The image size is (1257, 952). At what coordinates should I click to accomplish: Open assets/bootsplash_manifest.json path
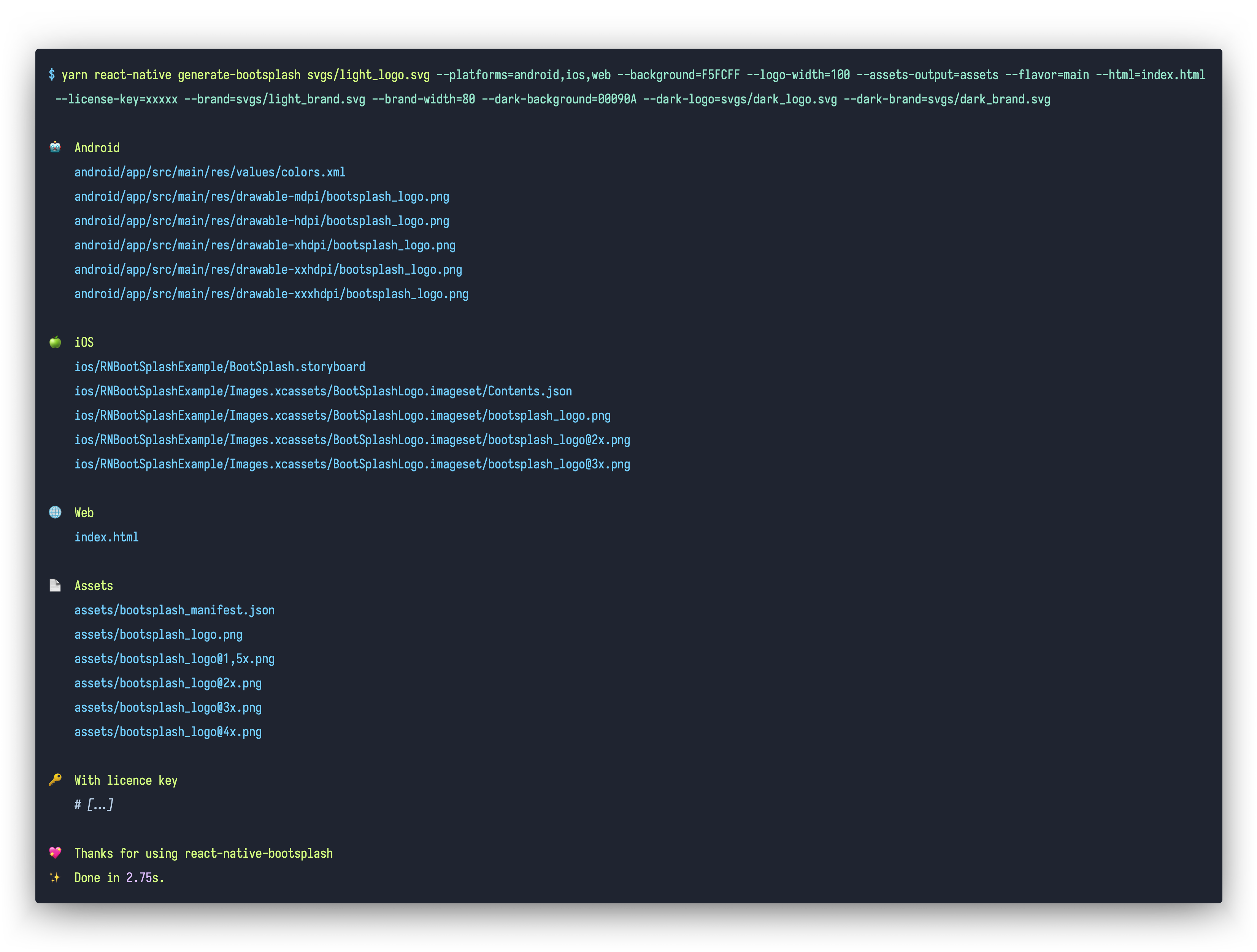tap(174, 610)
